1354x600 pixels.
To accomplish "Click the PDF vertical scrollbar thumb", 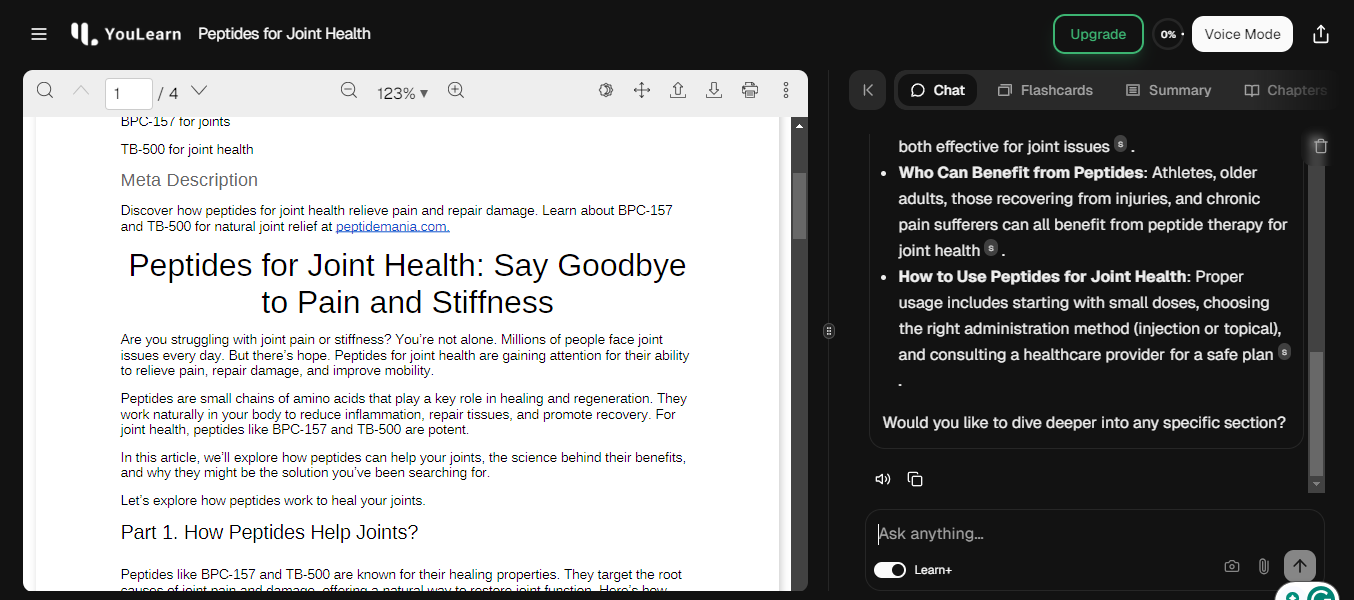I will [x=799, y=205].
